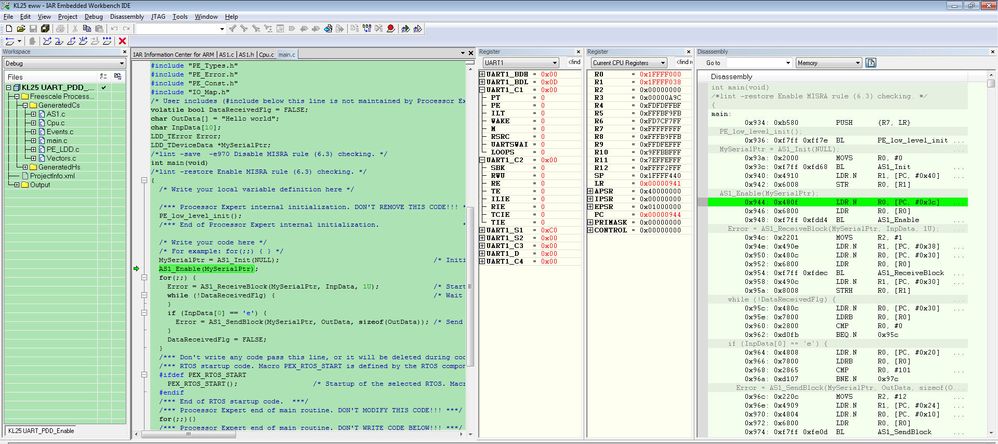Close the Workspace panel

point(125,52)
